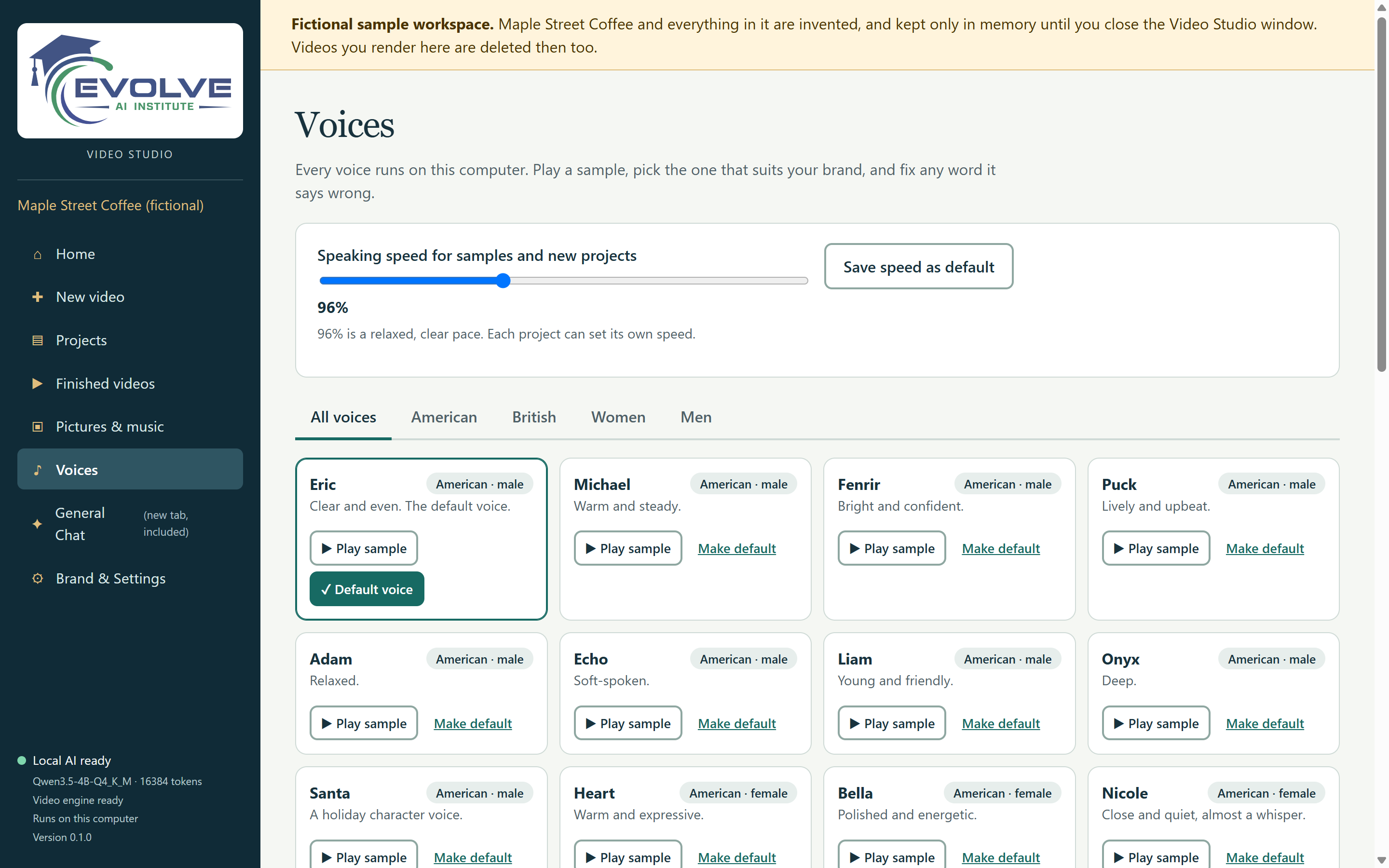Make Fenrir the default voice

[1000, 549]
